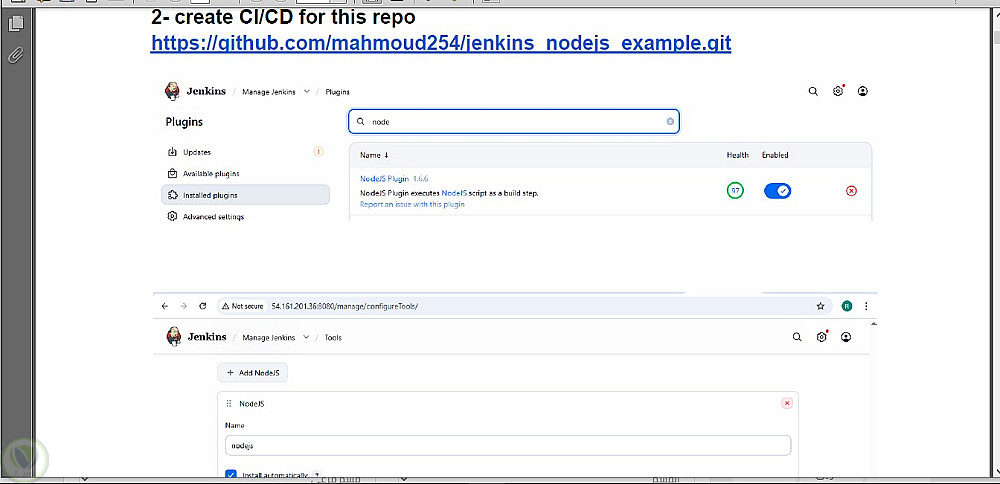Open the attachments paperclip icon in sidebar
1000x484 pixels.
click(16, 55)
